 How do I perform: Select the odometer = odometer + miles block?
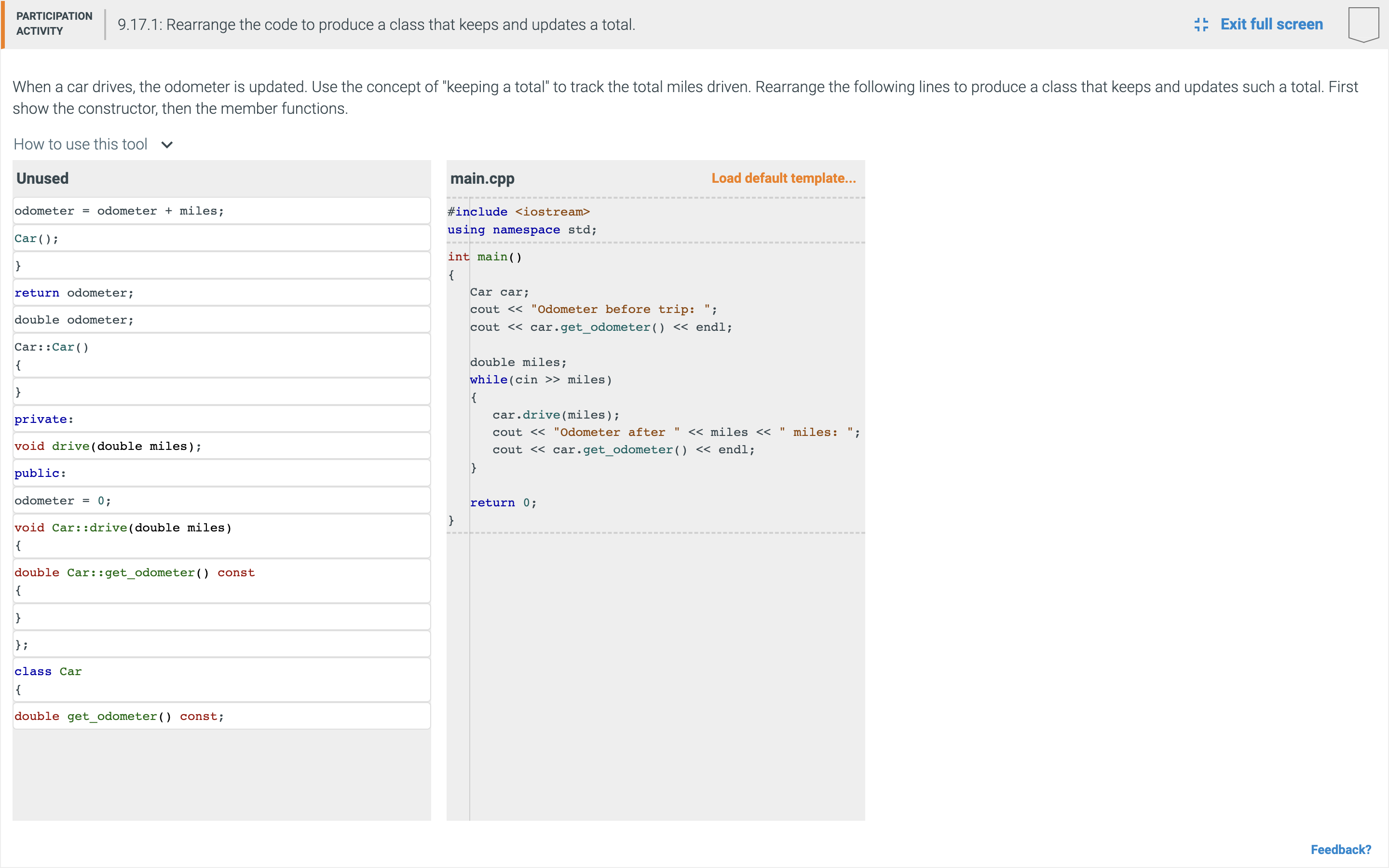click(221, 211)
